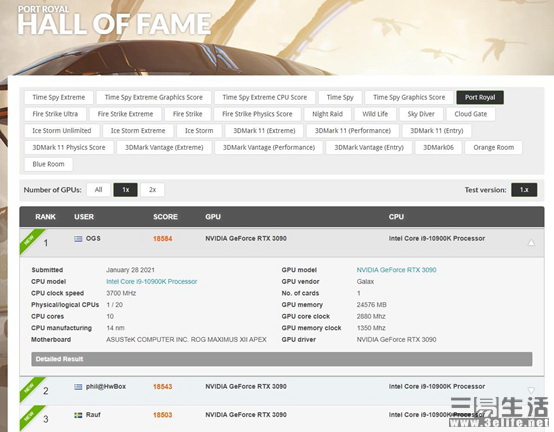Select Ice Storm Unlimited
The image size is (554, 432).
tap(62, 131)
